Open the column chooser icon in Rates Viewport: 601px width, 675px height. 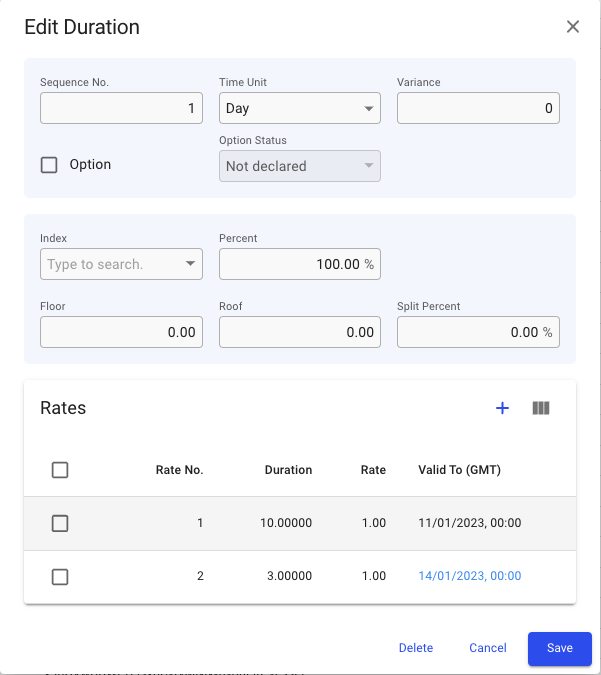[541, 408]
